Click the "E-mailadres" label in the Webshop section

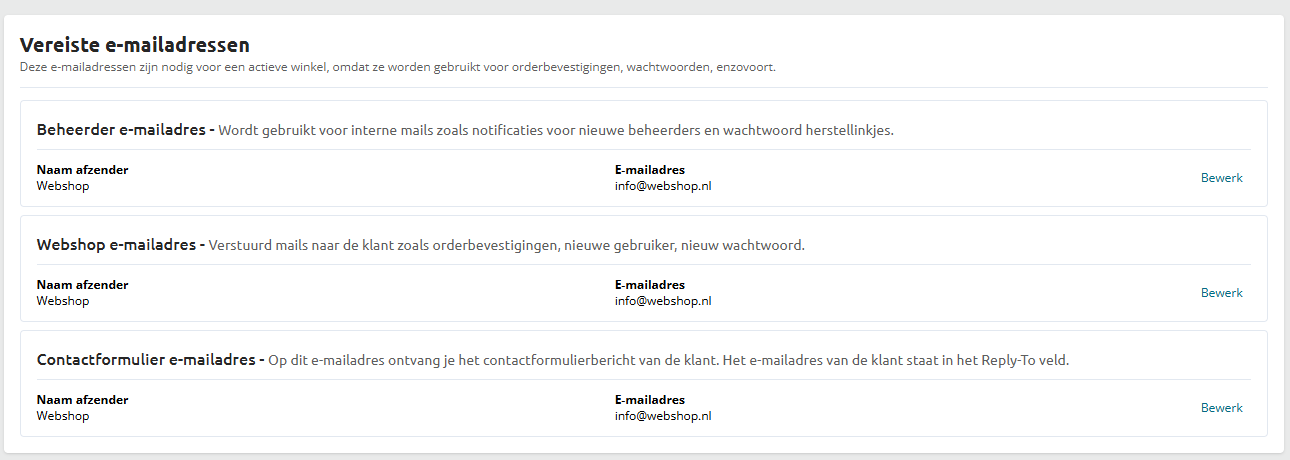tap(650, 285)
